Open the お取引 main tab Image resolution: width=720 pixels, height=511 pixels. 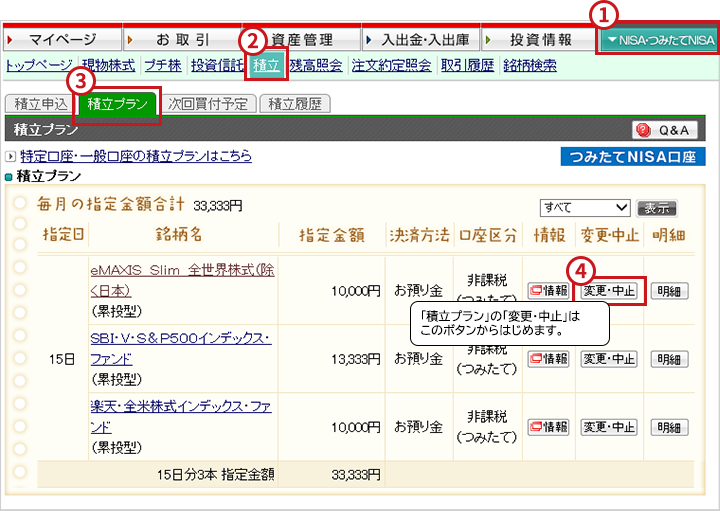(182, 39)
